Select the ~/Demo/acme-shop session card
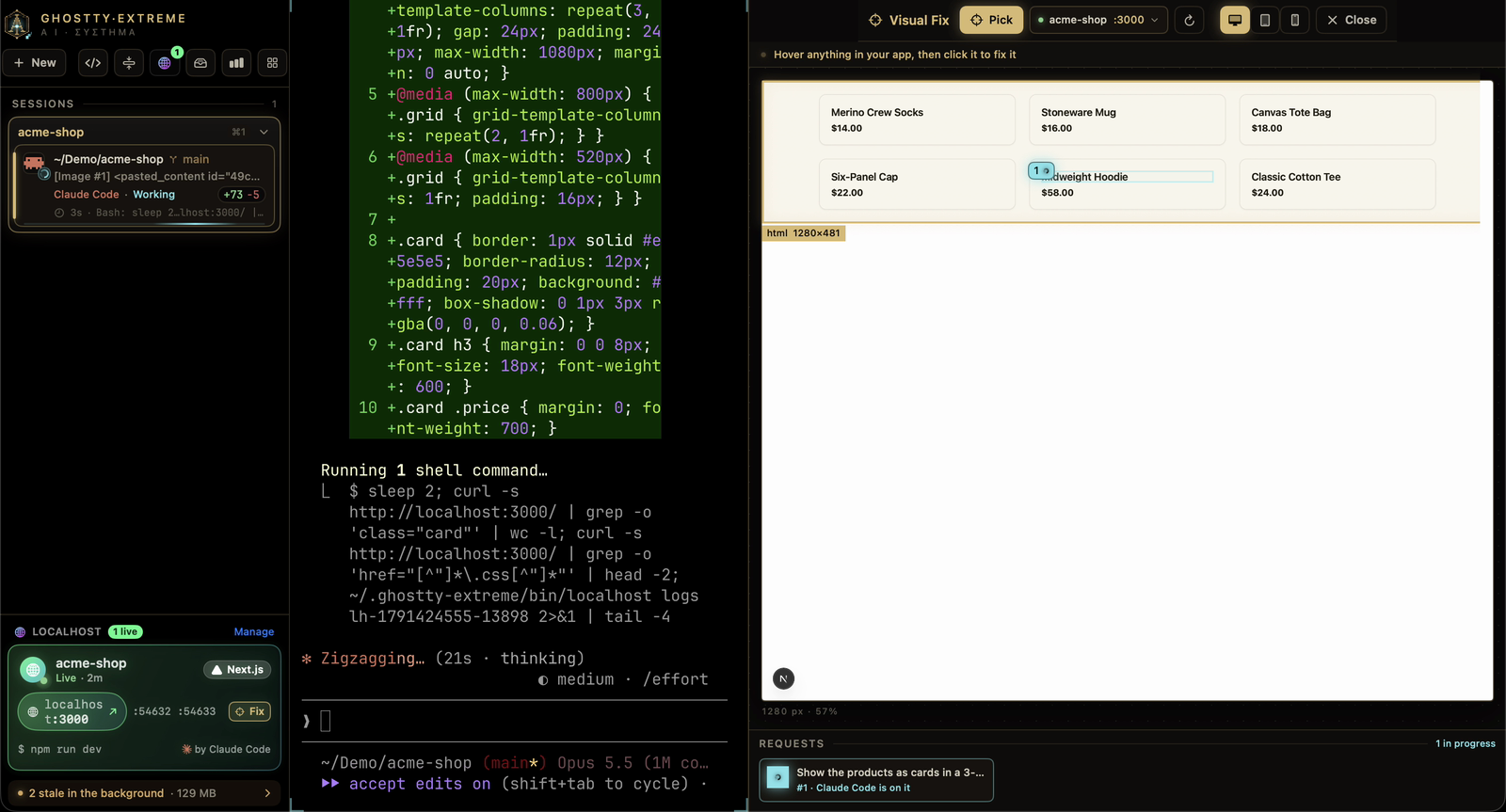This screenshot has width=1506, height=812. [144, 185]
